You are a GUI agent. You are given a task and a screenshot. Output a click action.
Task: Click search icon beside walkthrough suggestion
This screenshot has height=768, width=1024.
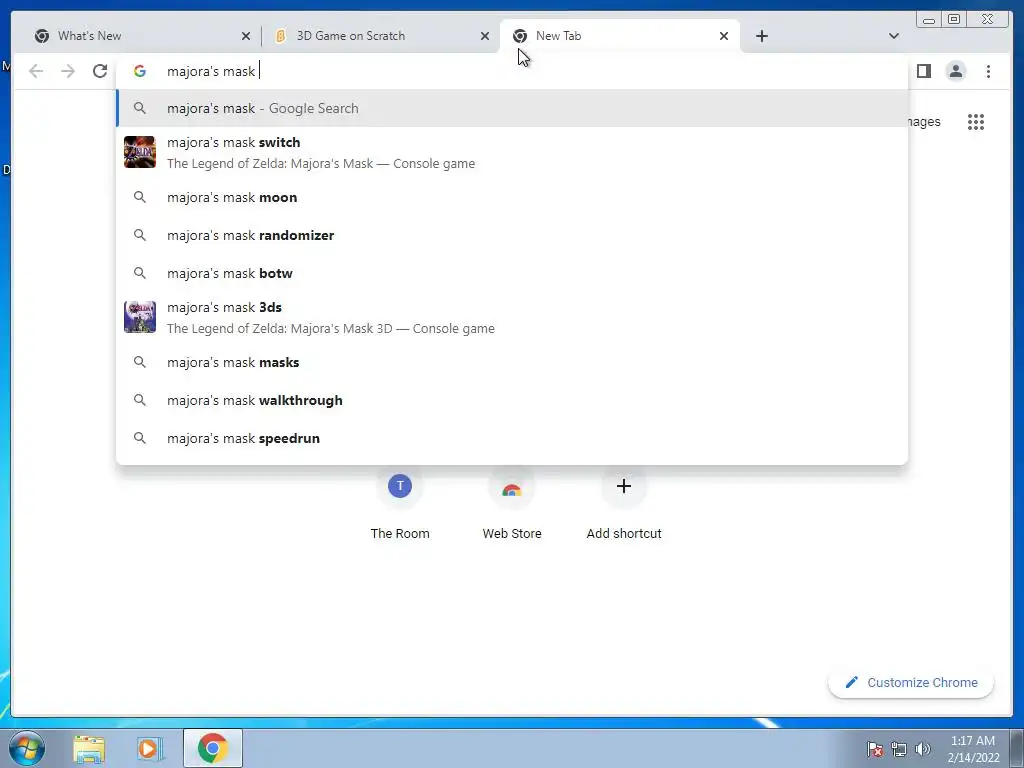140,400
